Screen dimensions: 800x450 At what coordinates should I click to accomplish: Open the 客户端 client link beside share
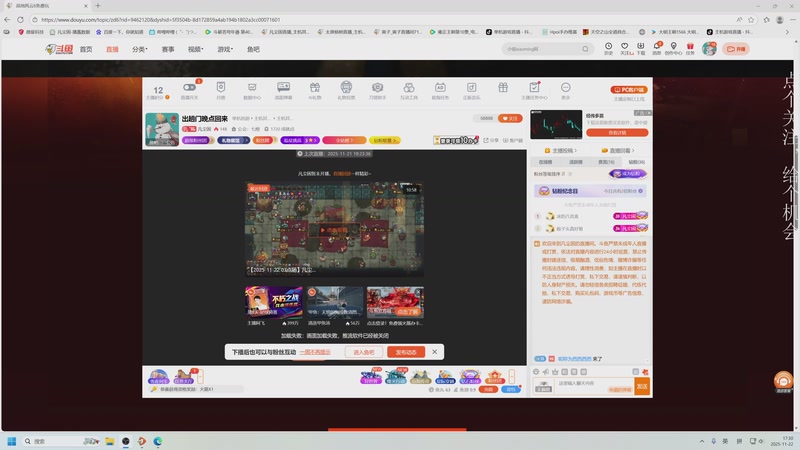tap(513, 140)
